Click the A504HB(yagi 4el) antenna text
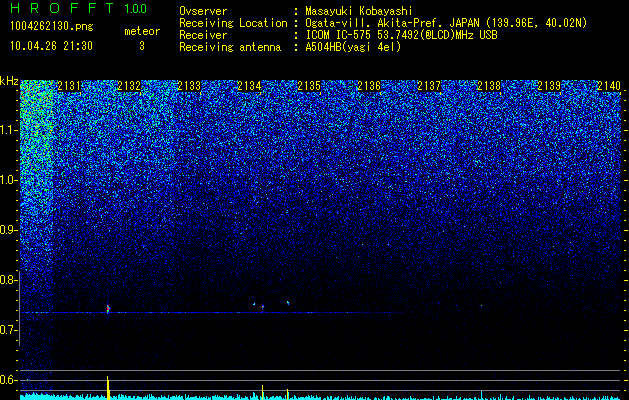The image size is (629, 400). [353, 47]
